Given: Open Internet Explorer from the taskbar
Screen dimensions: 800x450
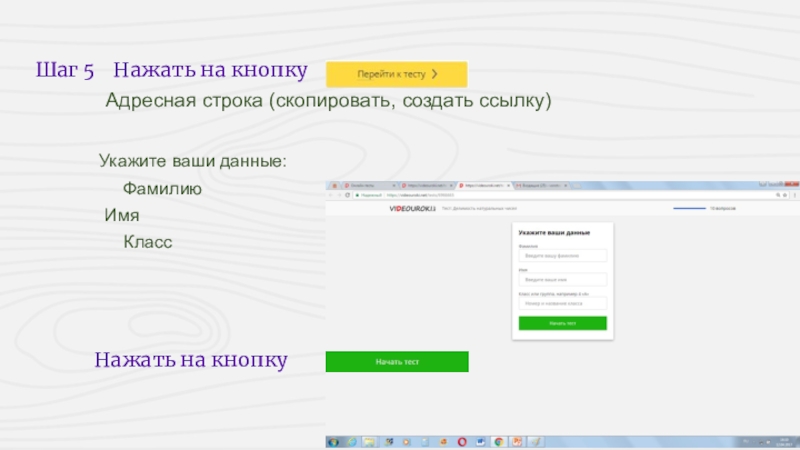Looking at the screenshot, I should pos(353,442).
